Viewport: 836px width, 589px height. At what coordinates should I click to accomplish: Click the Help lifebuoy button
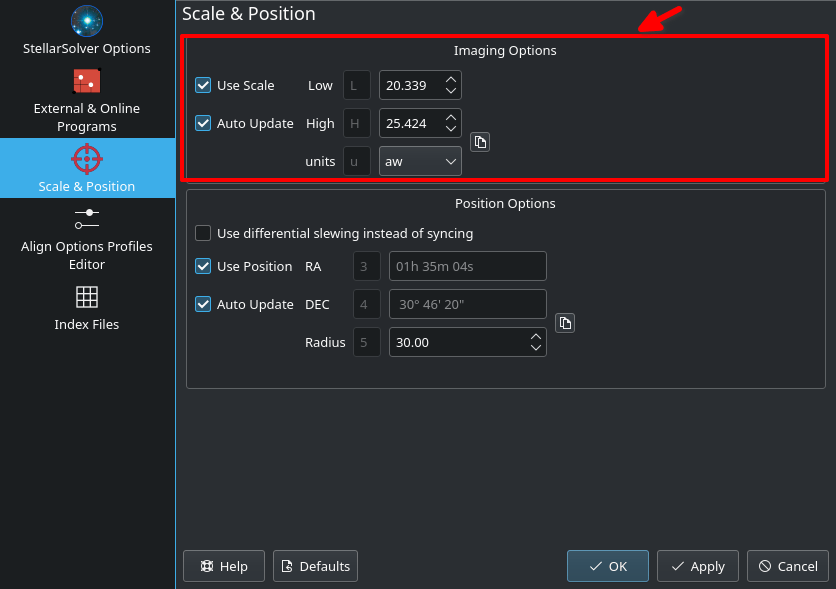click(224, 566)
